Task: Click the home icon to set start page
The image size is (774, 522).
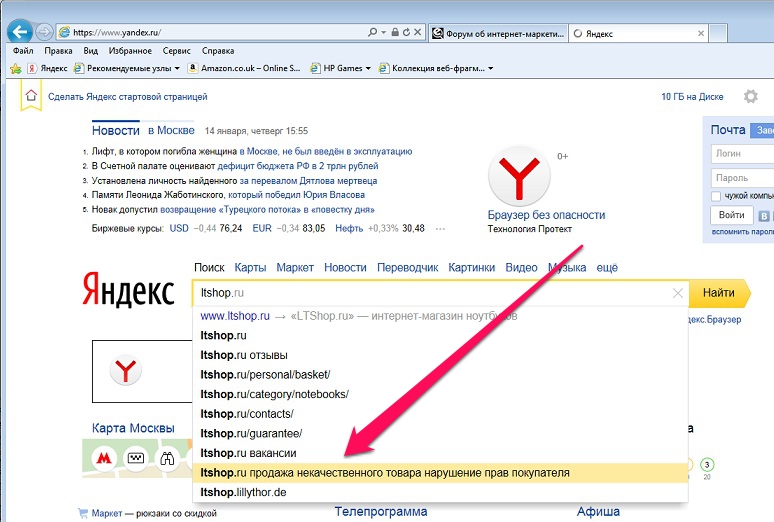Action: click(31, 95)
